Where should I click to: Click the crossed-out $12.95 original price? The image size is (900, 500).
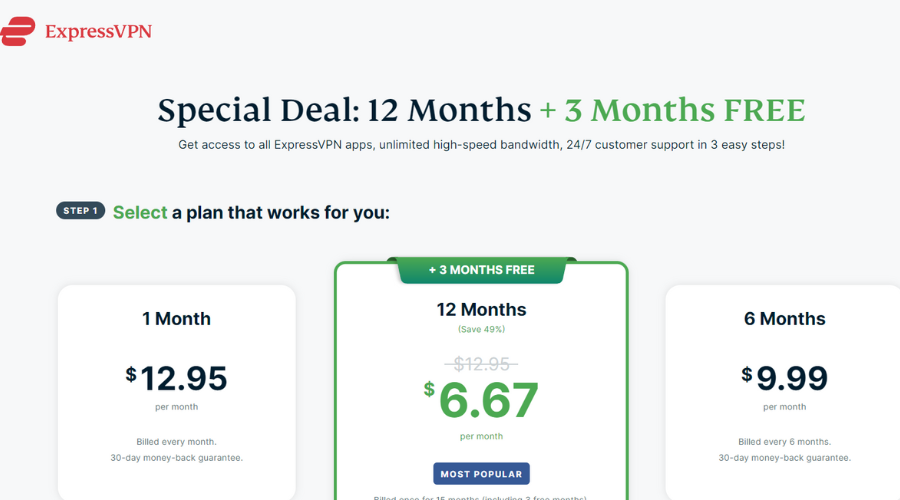click(x=481, y=364)
